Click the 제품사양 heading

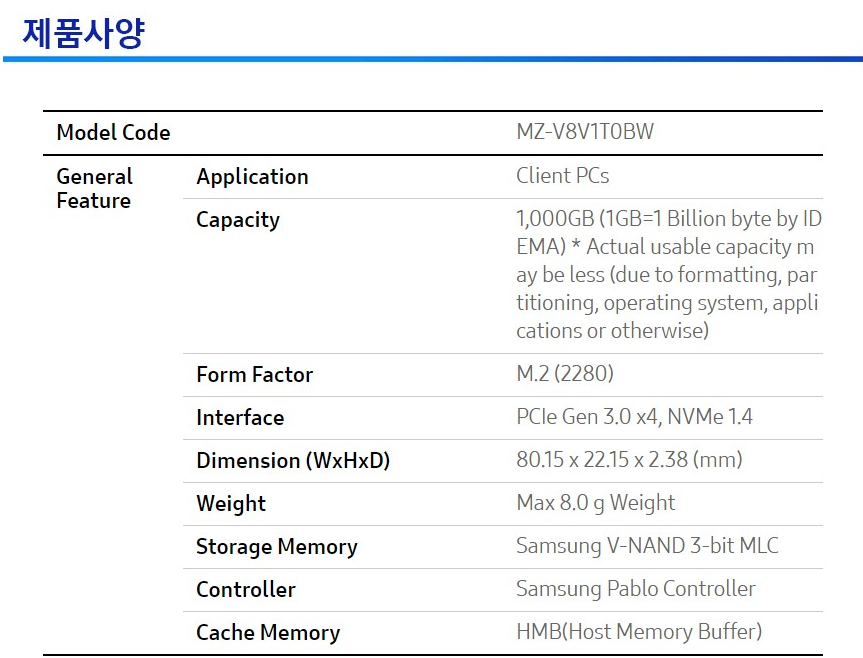84,33
